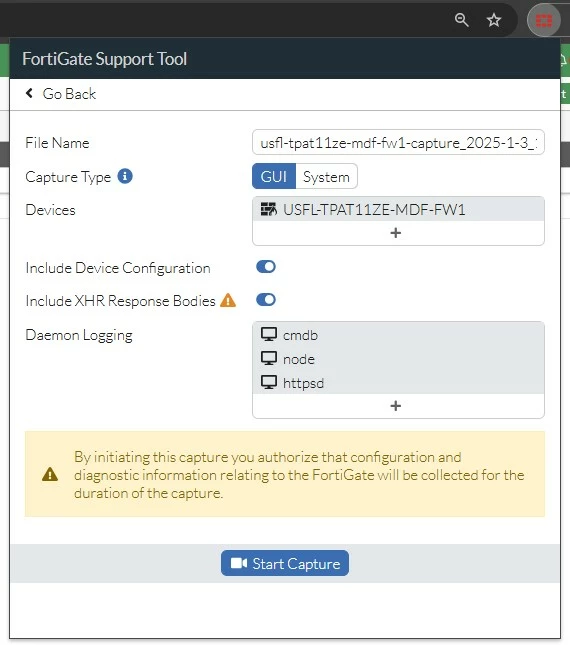Show Capture Type info tooltip icon
The height and width of the screenshot is (645, 570).
pos(125,176)
